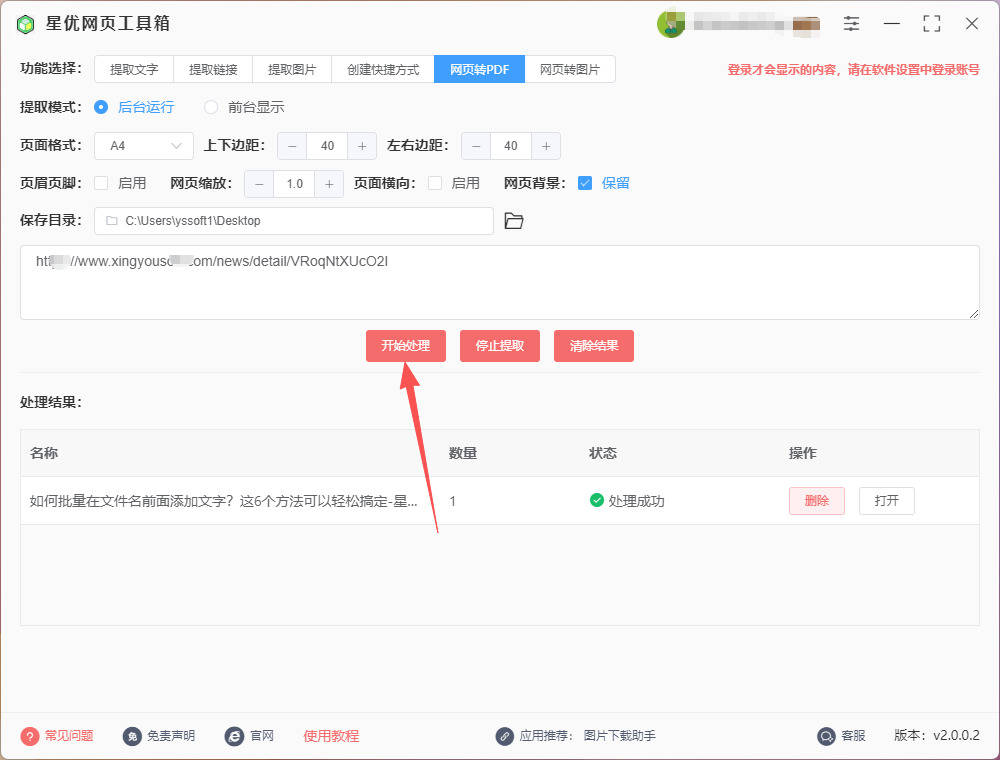Uncheck 网页背景 保留 checkbox
This screenshot has height=760, width=1000.
585,184
